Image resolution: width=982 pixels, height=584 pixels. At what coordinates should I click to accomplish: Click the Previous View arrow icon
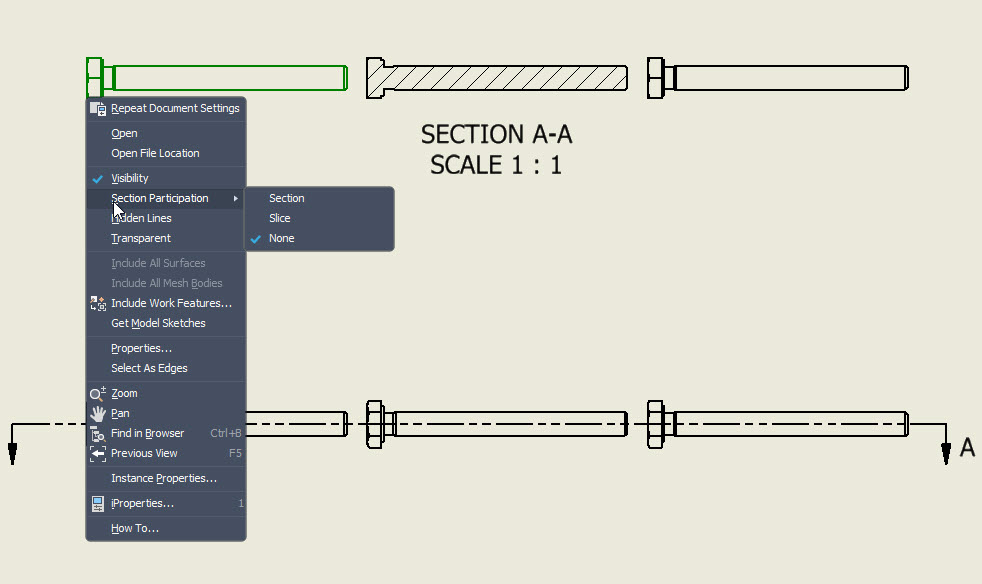pyautogui.click(x=98, y=454)
